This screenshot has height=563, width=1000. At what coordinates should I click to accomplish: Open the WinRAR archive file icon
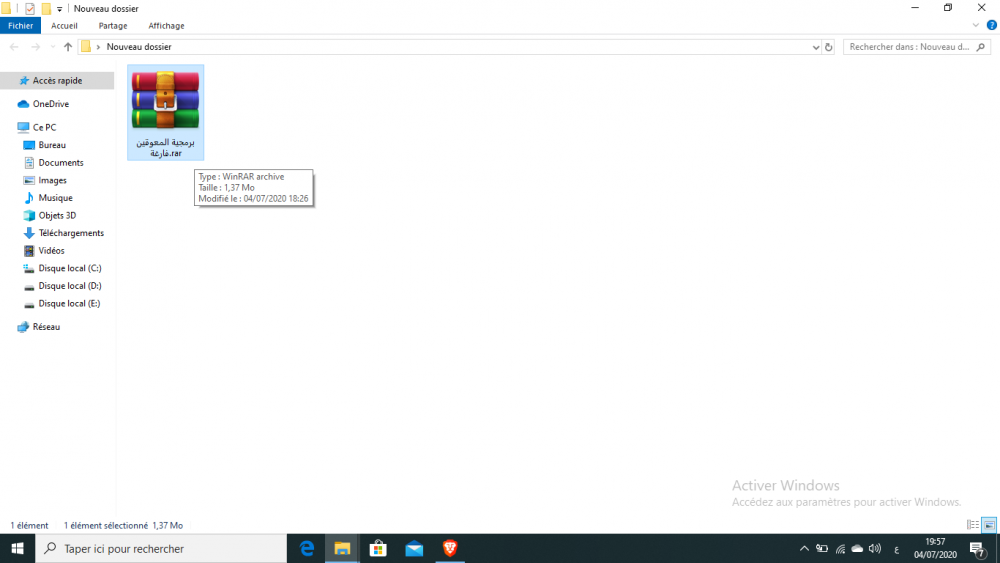click(165, 100)
